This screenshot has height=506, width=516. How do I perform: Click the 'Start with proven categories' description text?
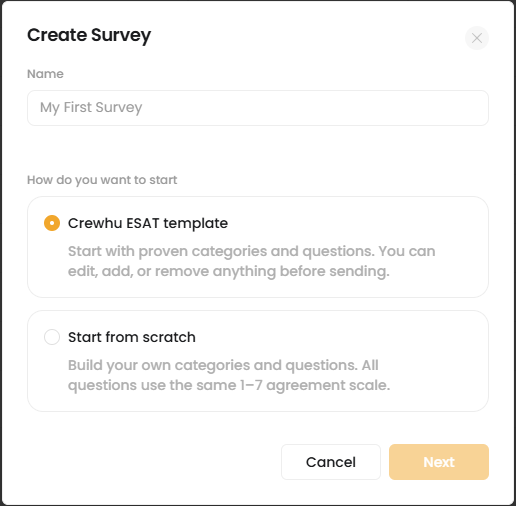click(x=251, y=261)
